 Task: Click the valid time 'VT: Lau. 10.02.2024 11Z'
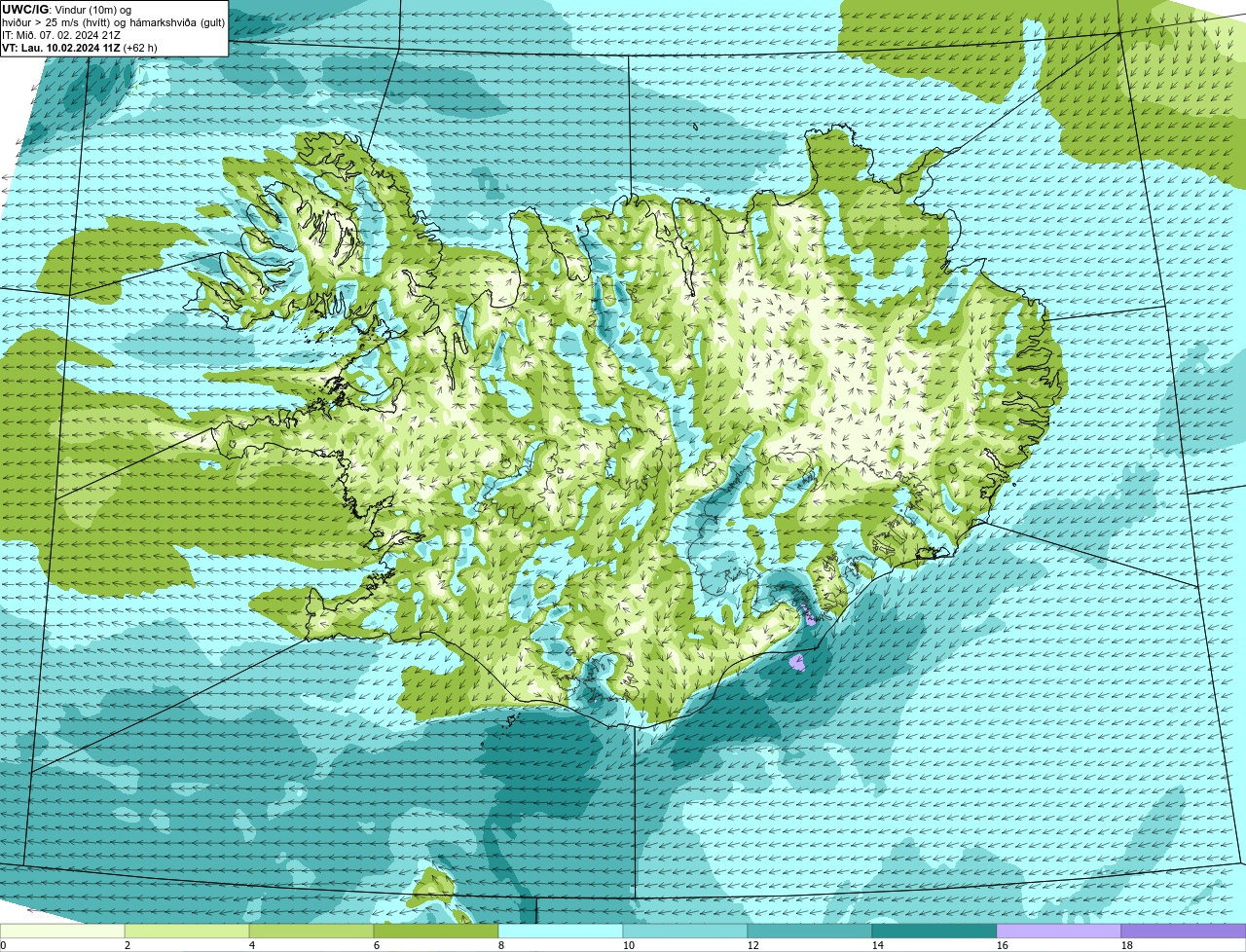tap(61, 47)
